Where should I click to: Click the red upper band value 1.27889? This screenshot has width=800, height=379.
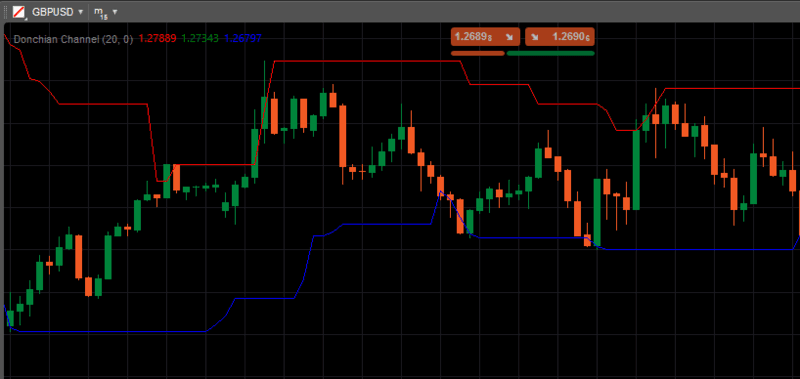point(158,39)
